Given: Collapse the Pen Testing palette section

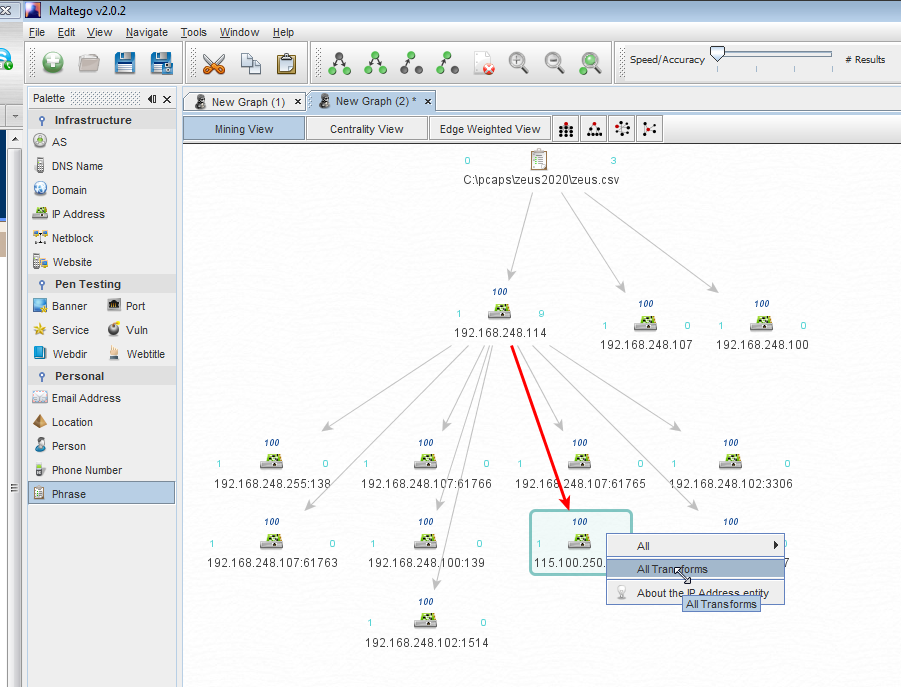Looking at the screenshot, I should (x=41, y=285).
